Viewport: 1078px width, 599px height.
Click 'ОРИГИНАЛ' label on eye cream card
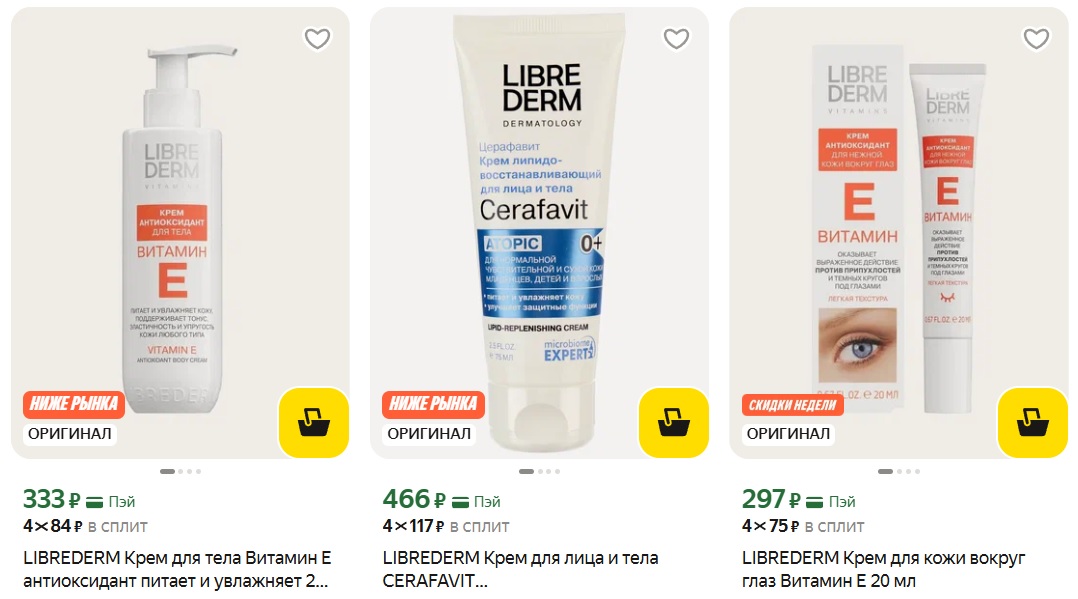coord(788,434)
